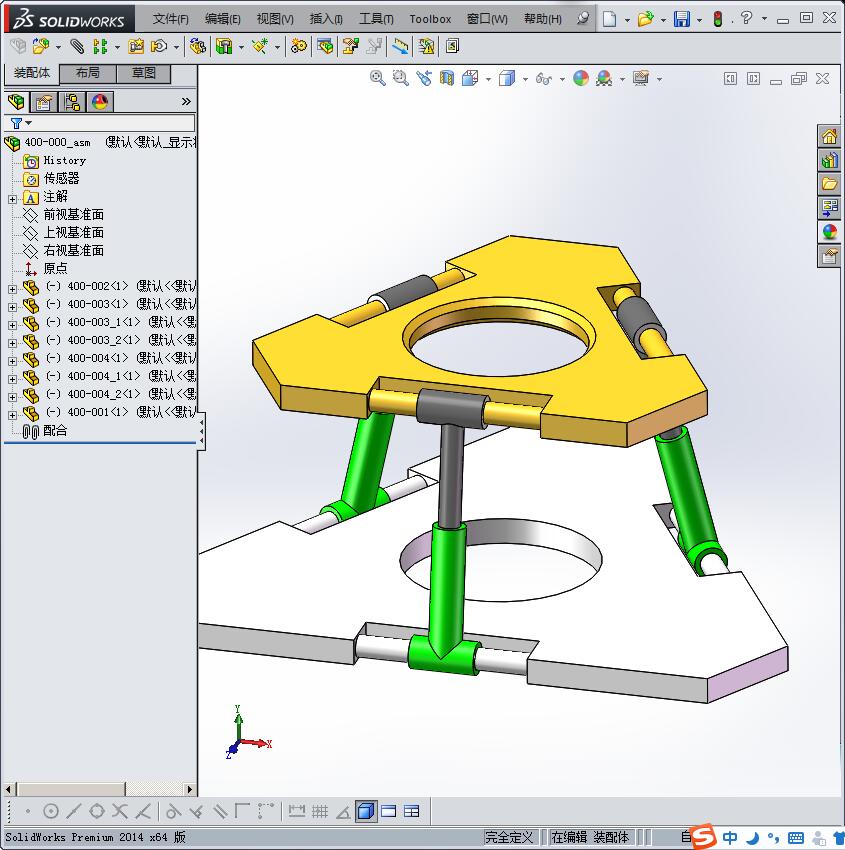Open the Toolbox menu
This screenshot has height=850, width=845.
430,19
